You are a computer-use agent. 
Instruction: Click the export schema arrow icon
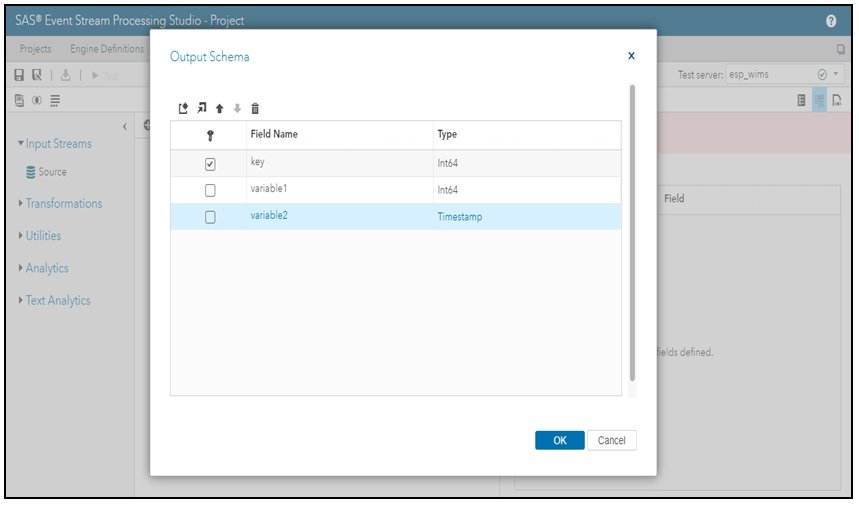[x=201, y=108]
